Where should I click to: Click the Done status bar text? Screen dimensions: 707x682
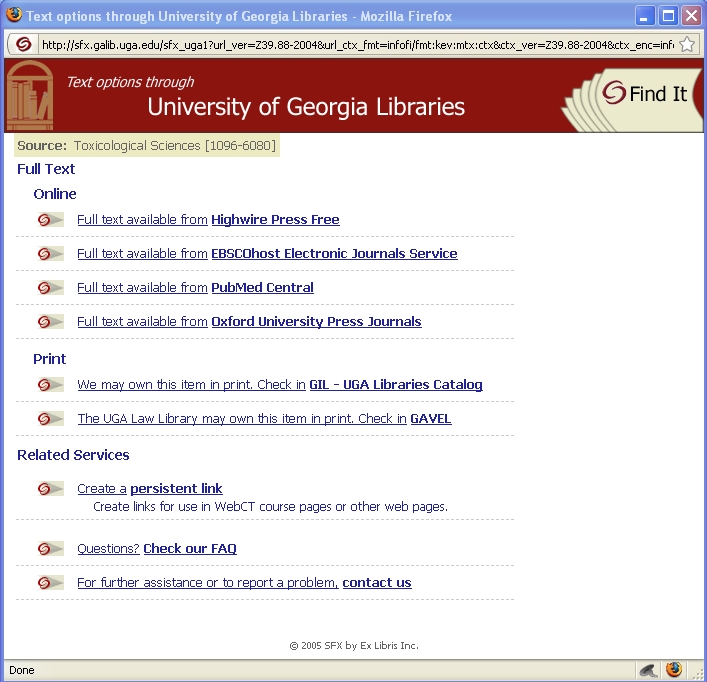(x=22, y=670)
